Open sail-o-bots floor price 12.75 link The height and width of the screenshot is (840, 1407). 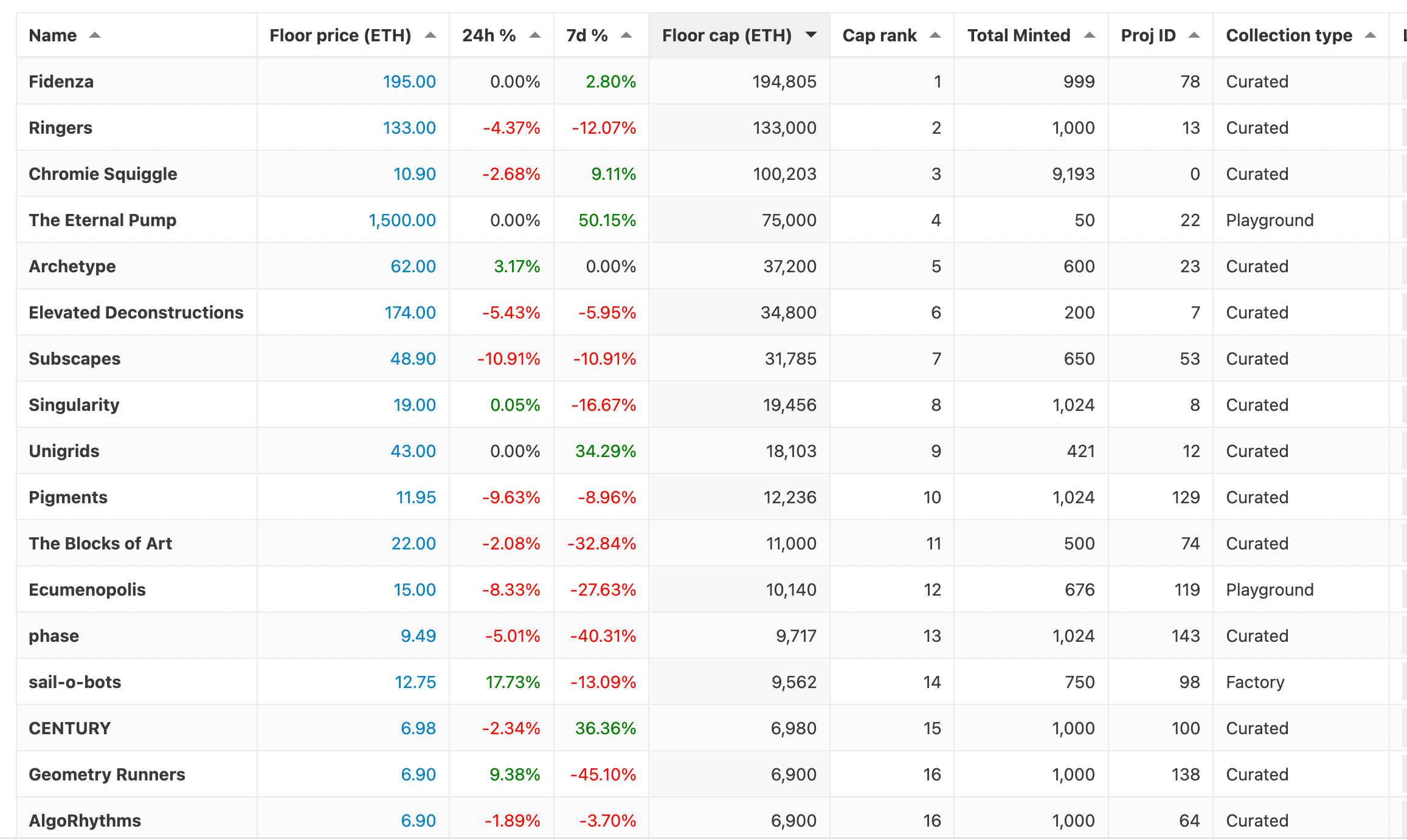(415, 682)
